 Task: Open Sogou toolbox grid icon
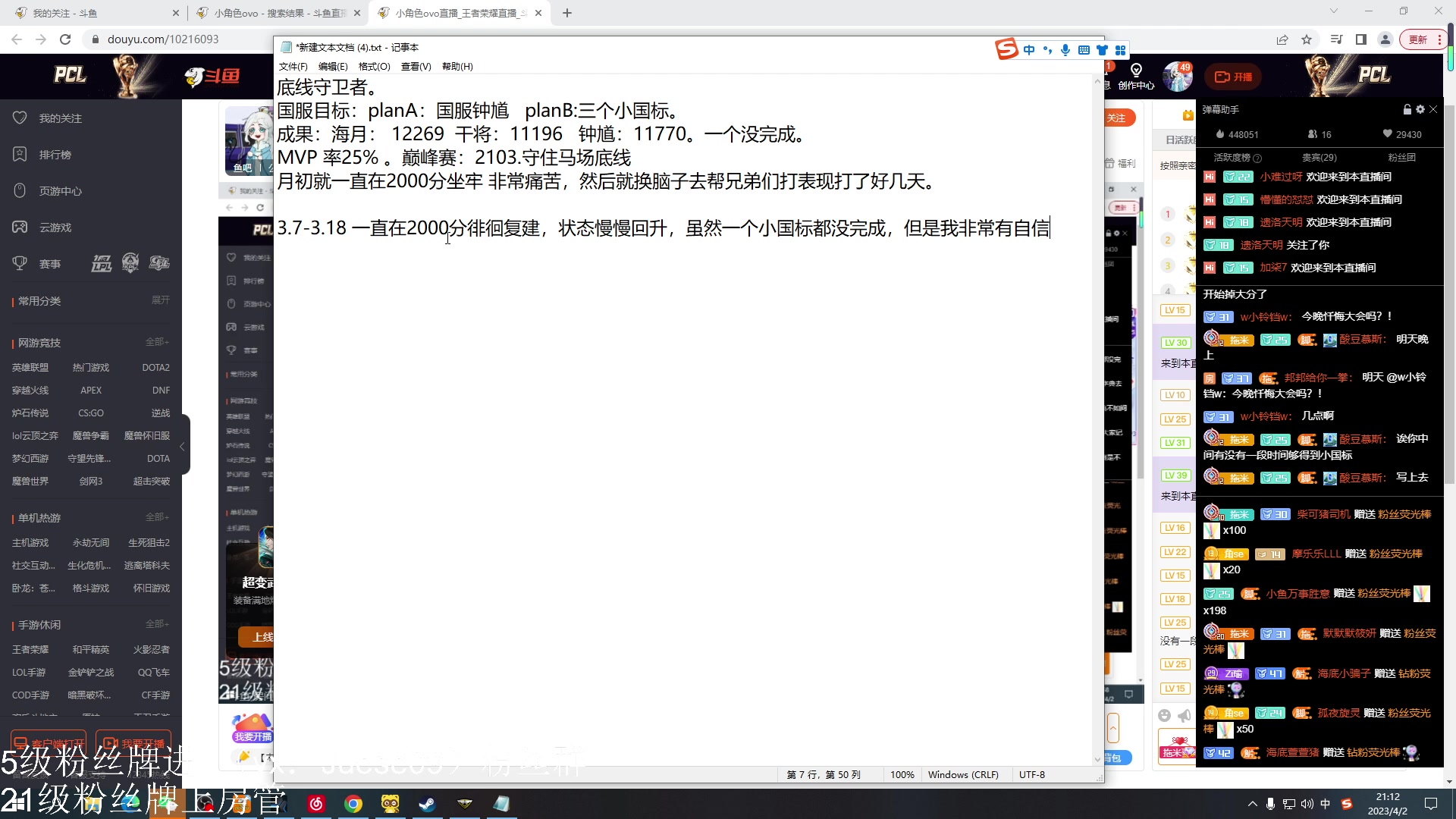pos(1120,50)
